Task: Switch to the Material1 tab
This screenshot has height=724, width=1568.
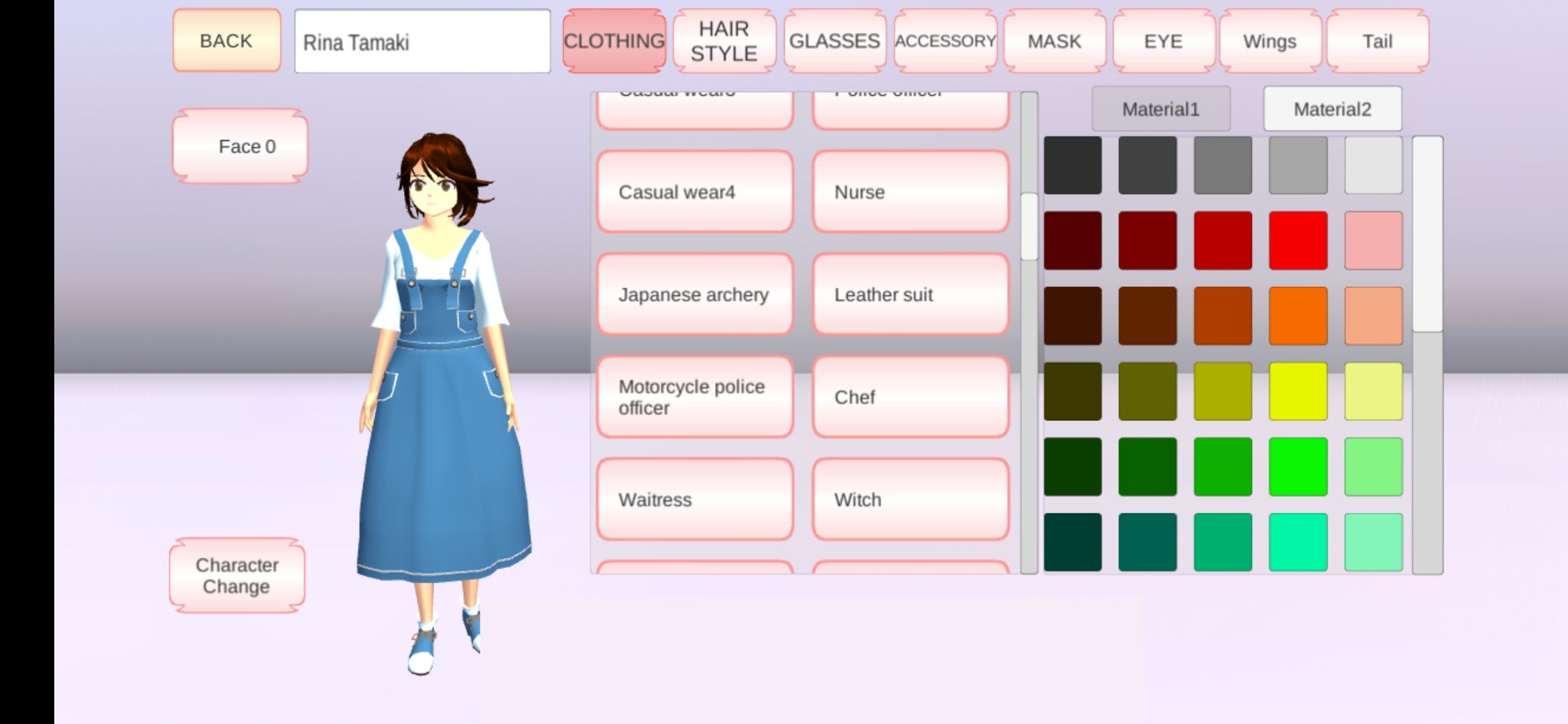Action: [1161, 109]
